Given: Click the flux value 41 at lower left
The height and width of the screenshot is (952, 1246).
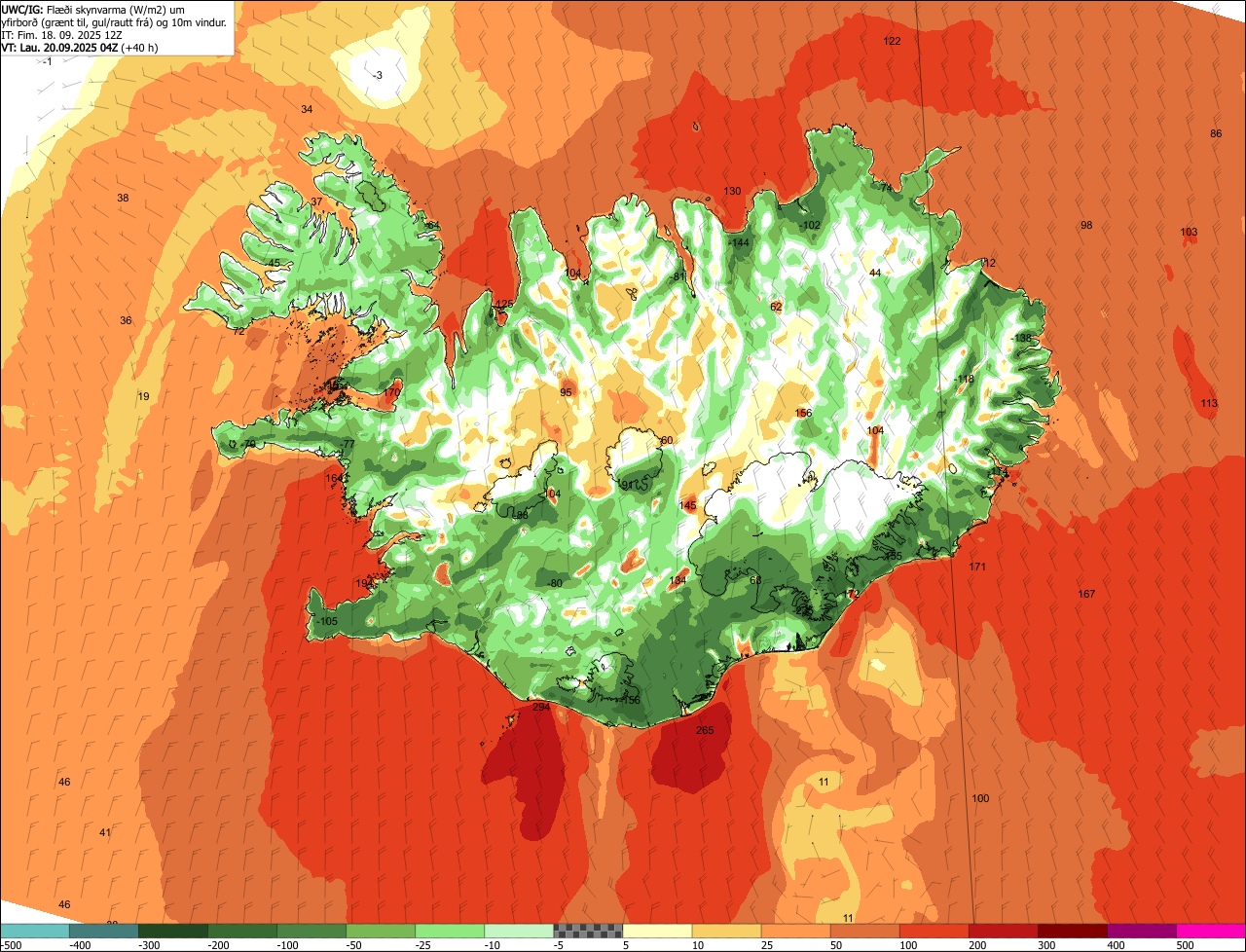Looking at the screenshot, I should [105, 832].
